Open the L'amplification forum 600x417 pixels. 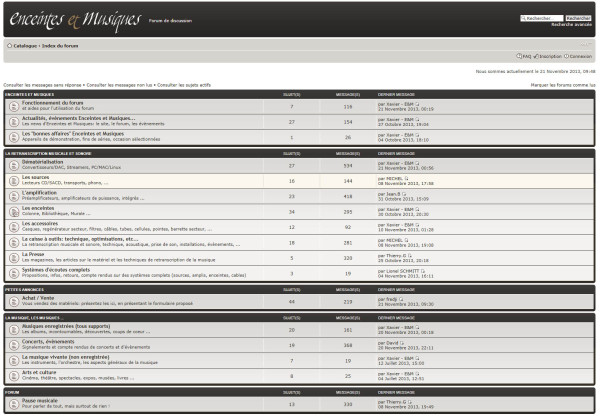(45, 192)
